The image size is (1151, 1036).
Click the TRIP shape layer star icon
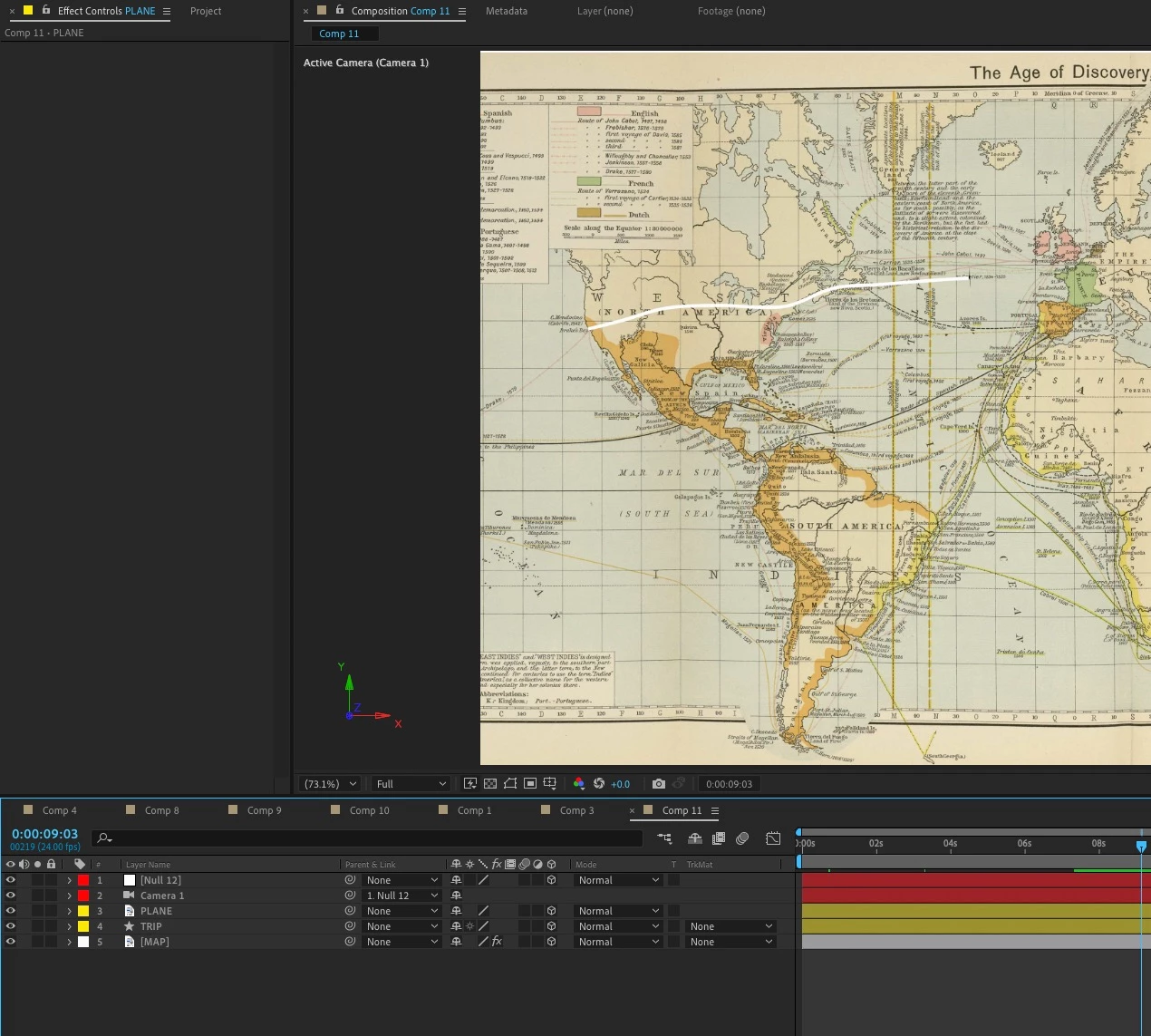(130, 926)
